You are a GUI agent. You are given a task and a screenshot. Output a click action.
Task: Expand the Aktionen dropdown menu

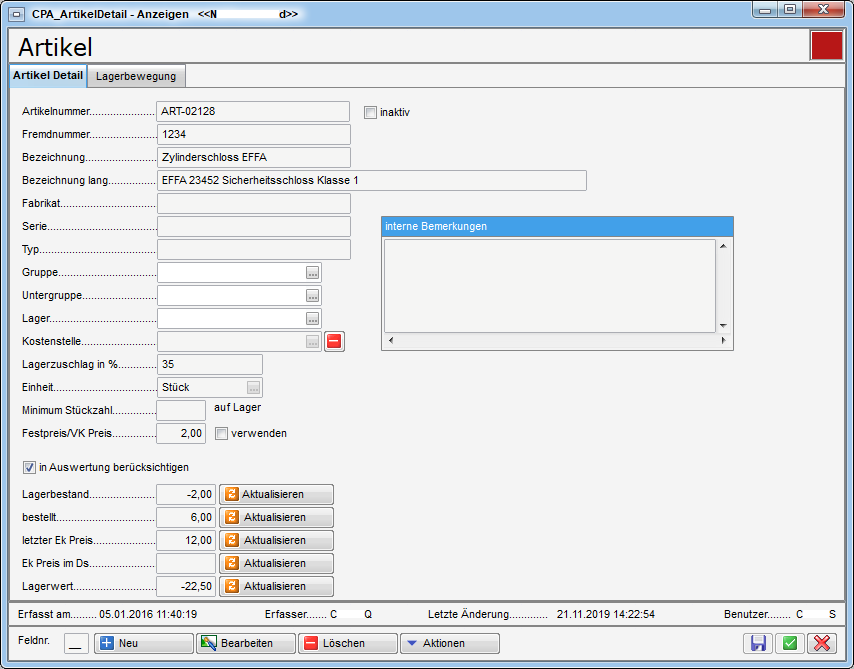448,643
